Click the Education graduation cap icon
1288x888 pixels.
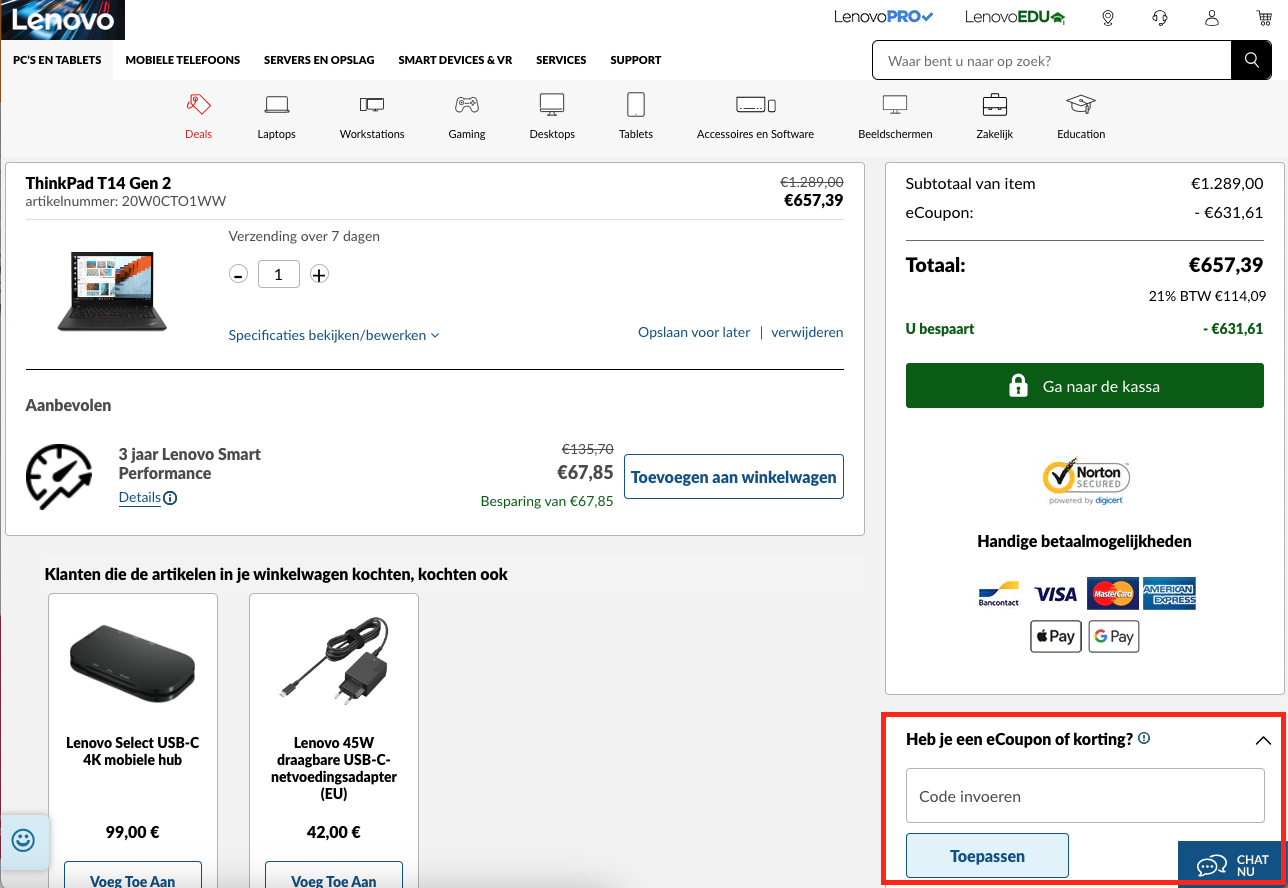tap(1081, 104)
